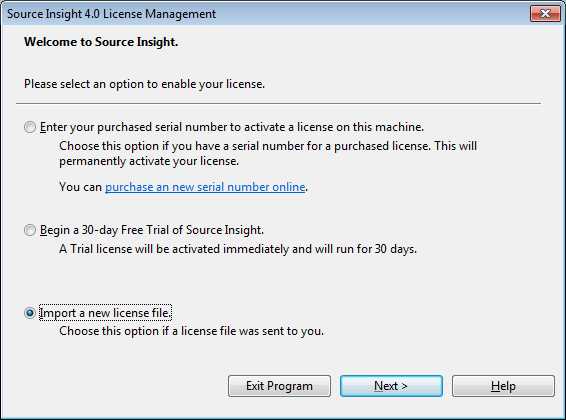Image resolution: width=566 pixels, height=420 pixels.
Task: Click the License Management window title text
Action: [112, 14]
